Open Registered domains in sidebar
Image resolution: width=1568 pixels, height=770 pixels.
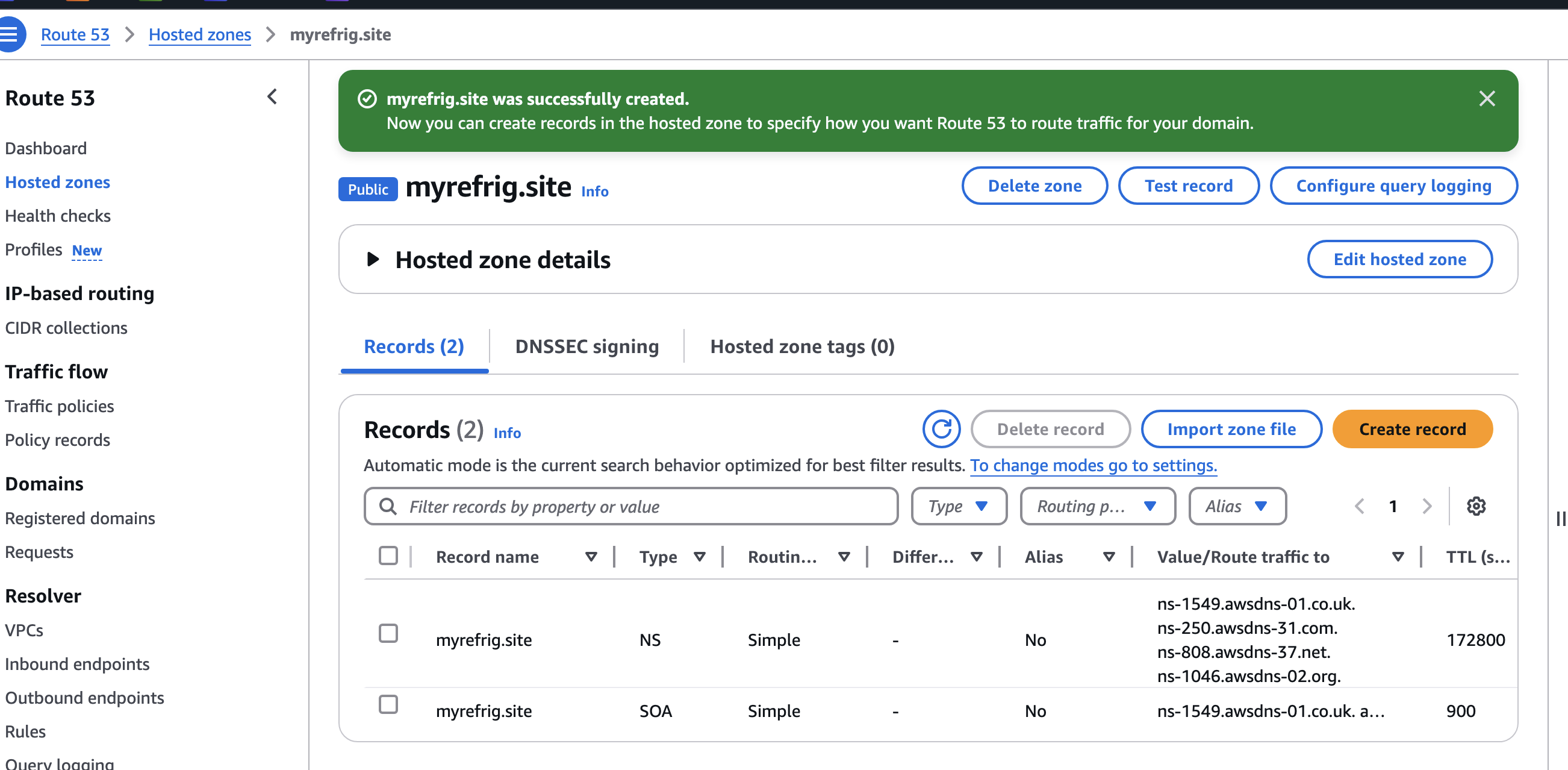80,518
